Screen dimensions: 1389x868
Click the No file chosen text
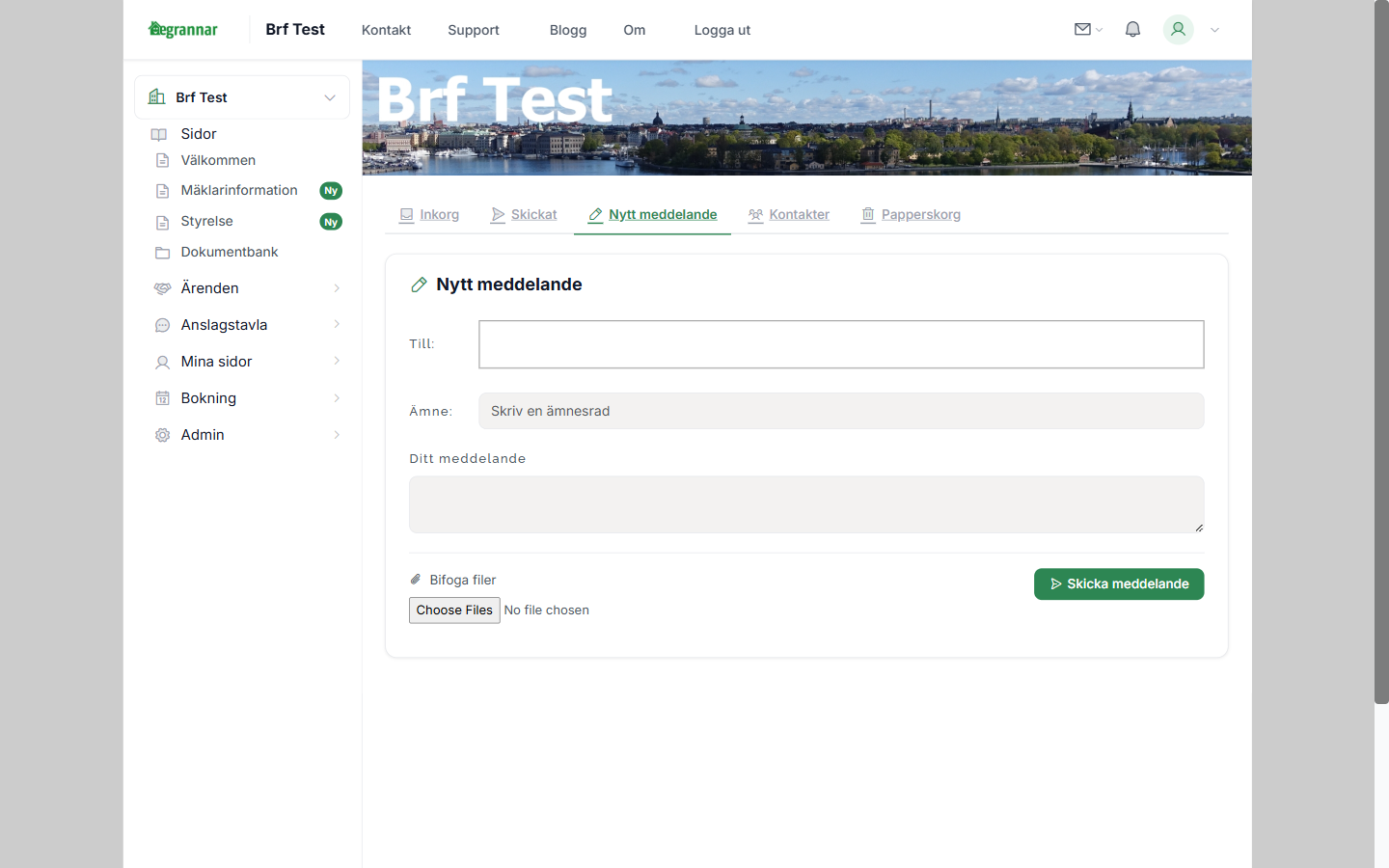pyautogui.click(x=547, y=610)
